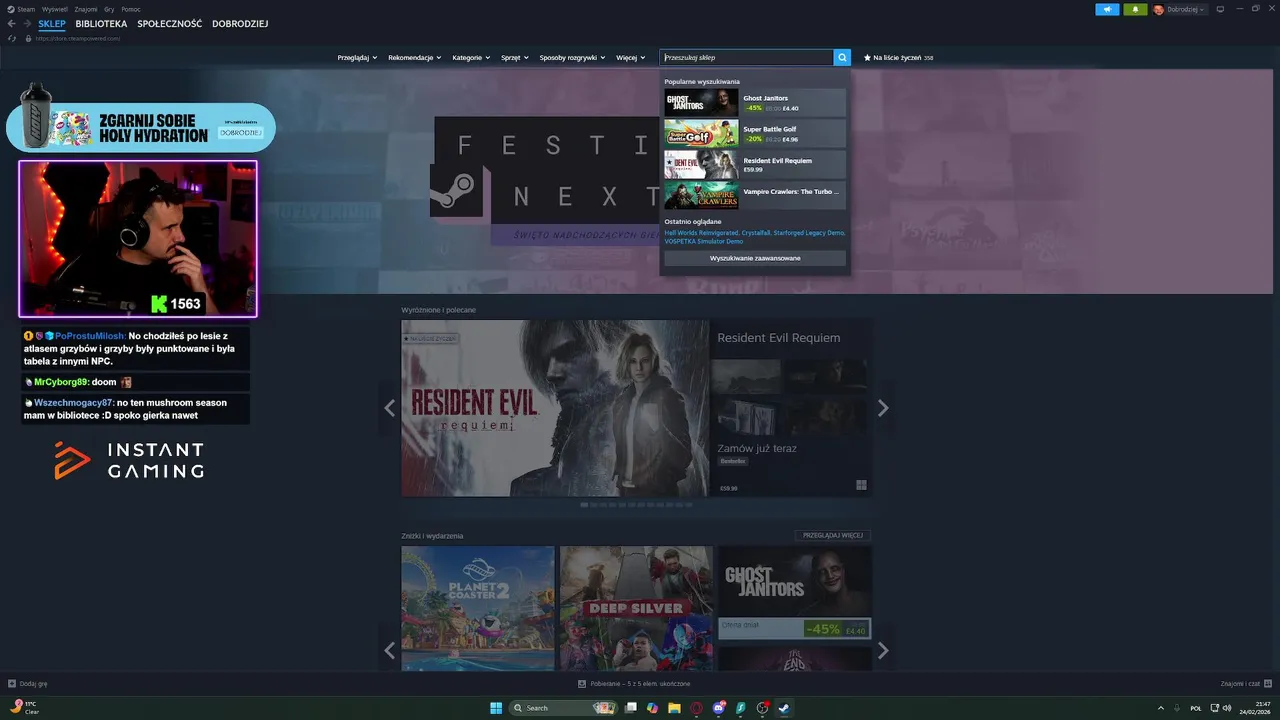Open the Dobrodziej account dropdown
The image size is (1280, 720).
1179,9
